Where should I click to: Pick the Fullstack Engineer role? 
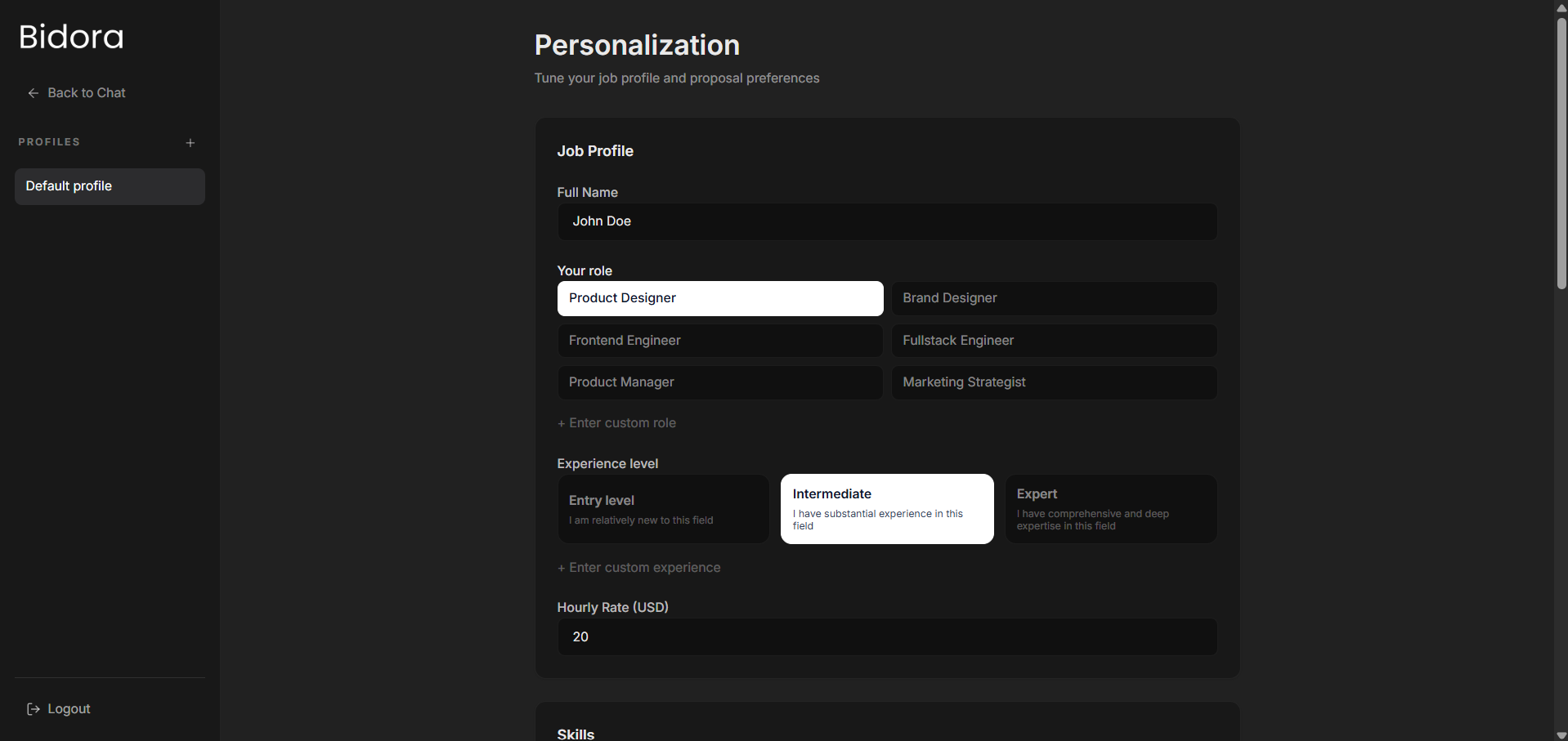[1053, 341]
